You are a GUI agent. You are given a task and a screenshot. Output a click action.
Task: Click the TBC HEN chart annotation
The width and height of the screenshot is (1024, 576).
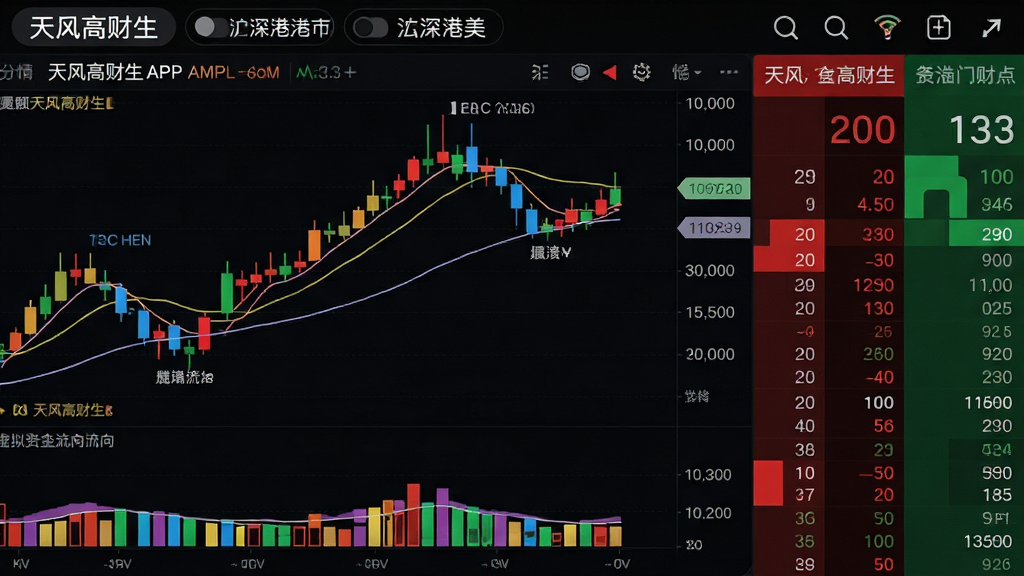coord(120,240)
